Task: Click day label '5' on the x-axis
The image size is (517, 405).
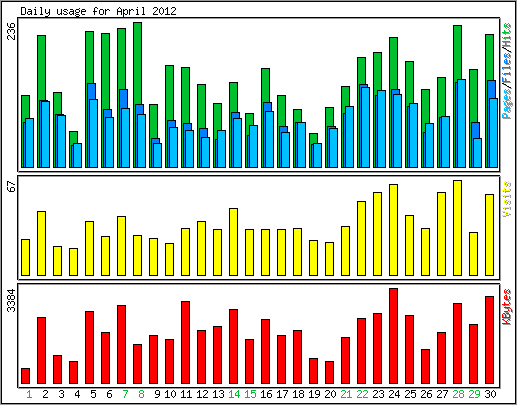Action: click(93, 395)
